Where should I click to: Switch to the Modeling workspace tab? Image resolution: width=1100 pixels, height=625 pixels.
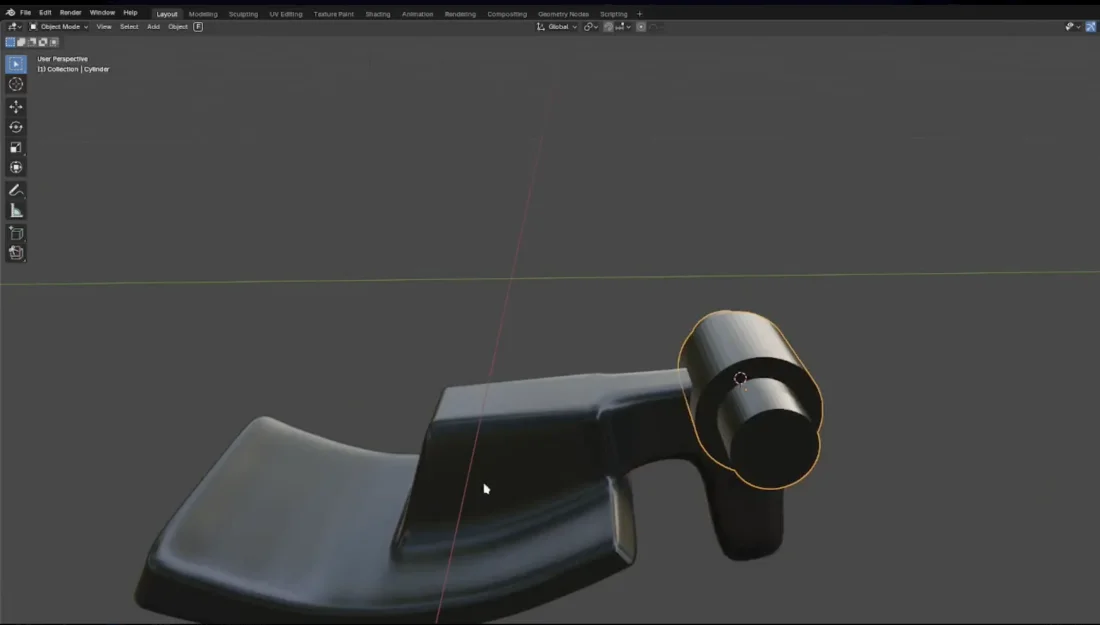tap(203, 14)
